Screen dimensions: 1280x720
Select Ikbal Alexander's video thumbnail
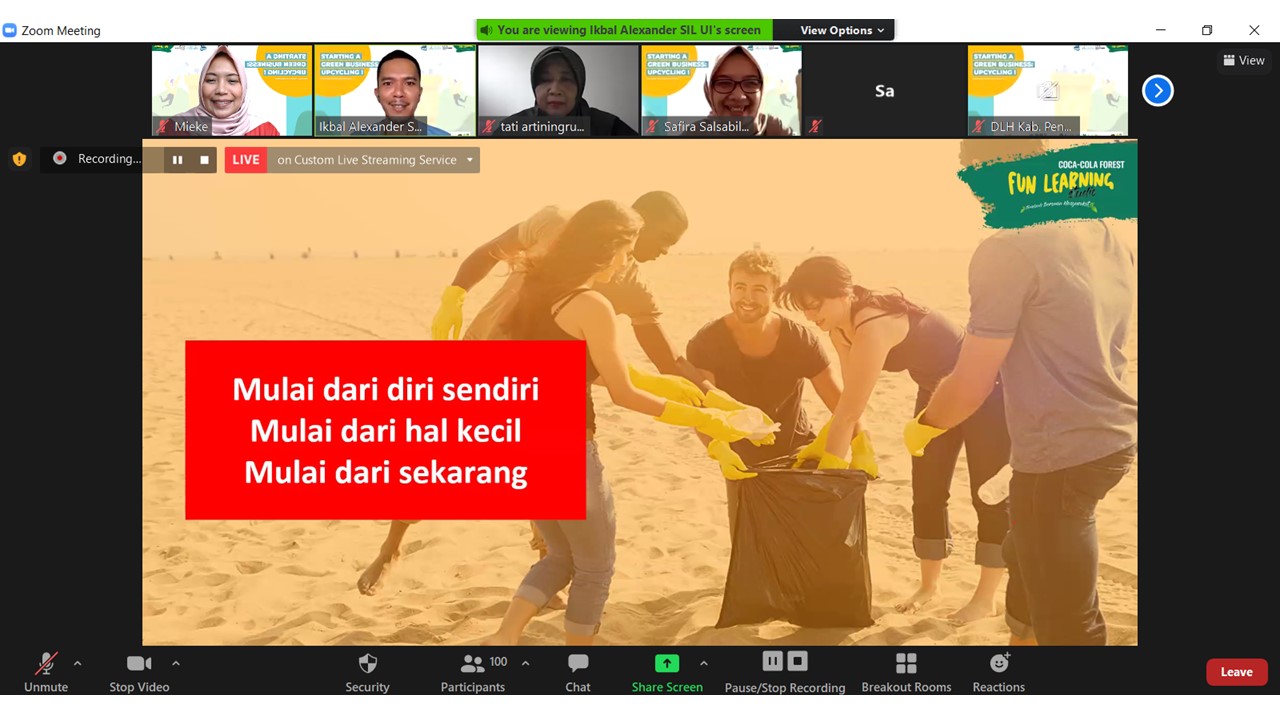point(394,90)
